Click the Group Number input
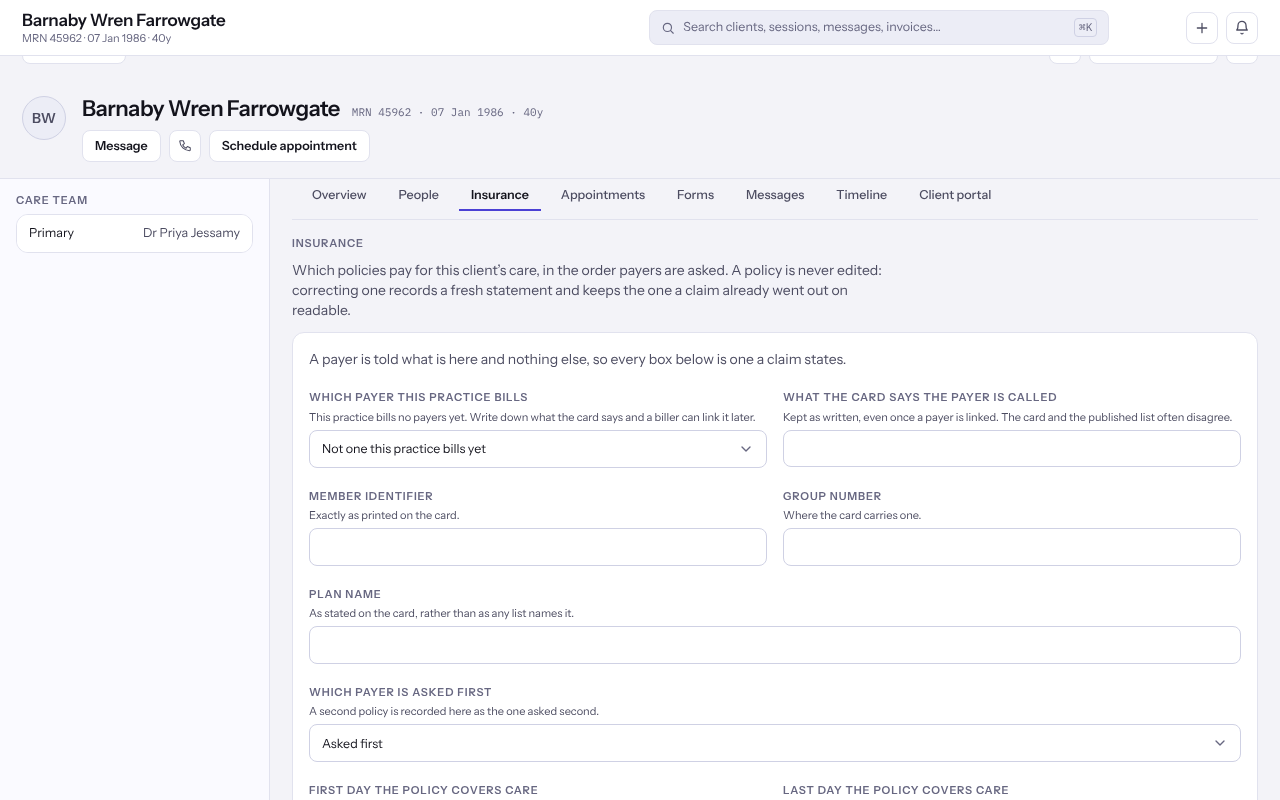This screenshot has height=800, width=1280. coord(1012,547)
